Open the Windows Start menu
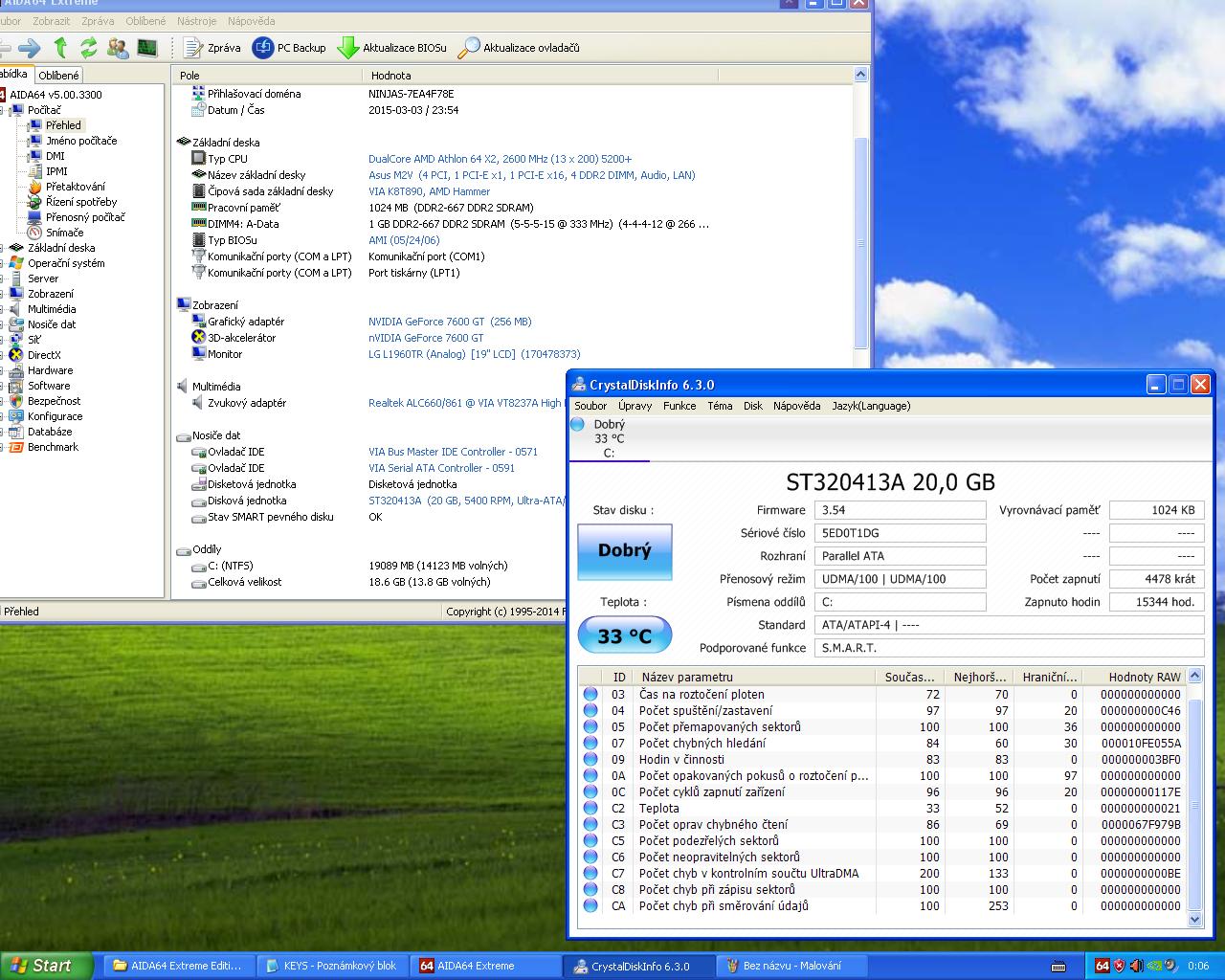Image resolution: width=1225 pixels, height=980 pixels. tap(45, 966)
